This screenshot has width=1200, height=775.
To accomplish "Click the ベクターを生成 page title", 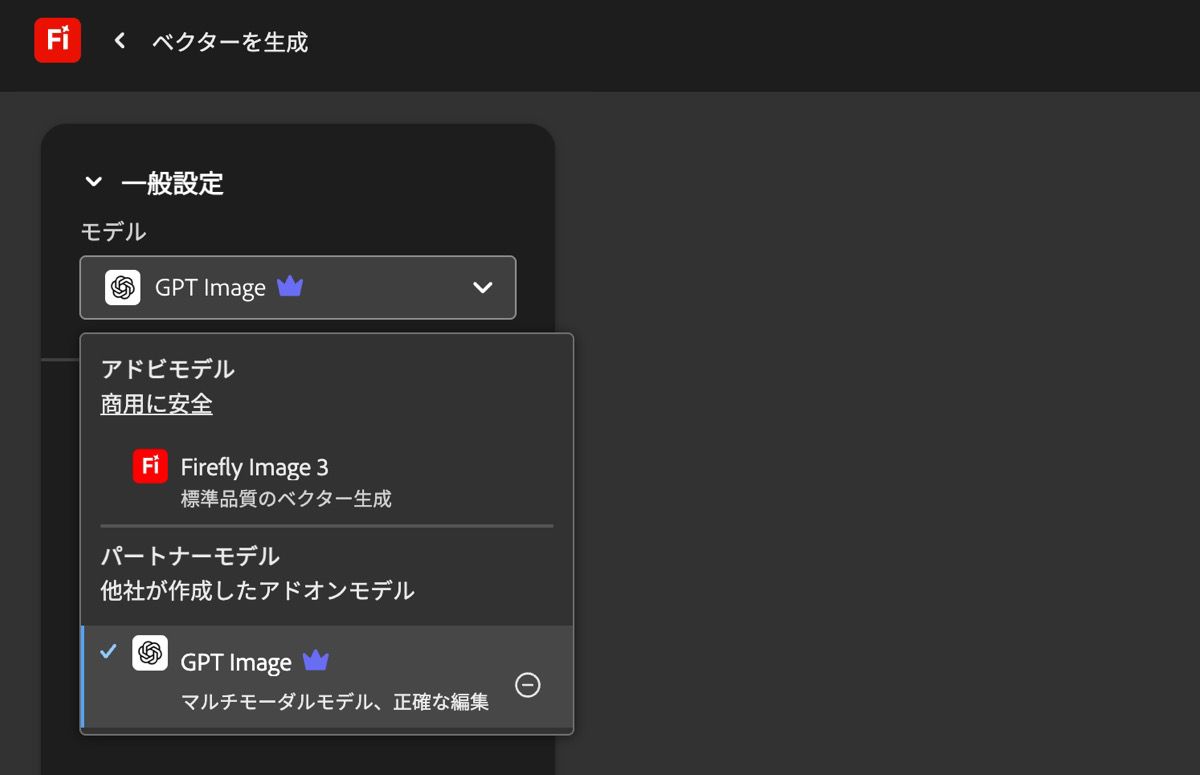I will click(230, 42).
